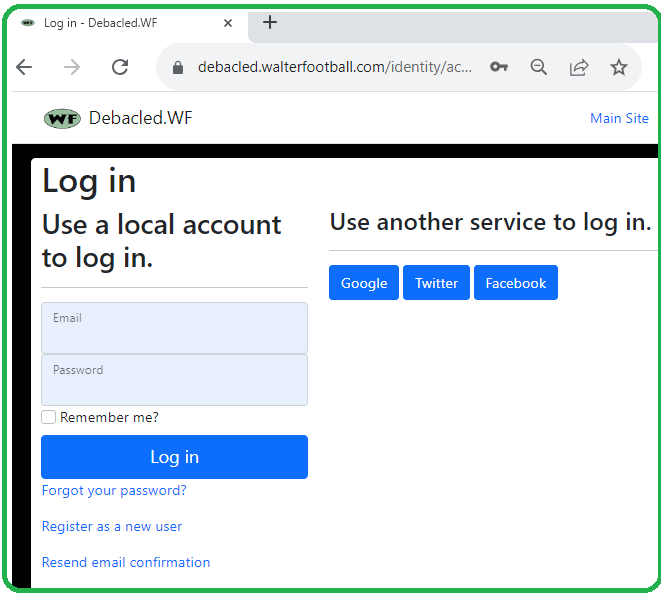The image size is (667, 596).
Task: Go to the Main Site link
Action: pyautogui.click(x=619, y=118)
